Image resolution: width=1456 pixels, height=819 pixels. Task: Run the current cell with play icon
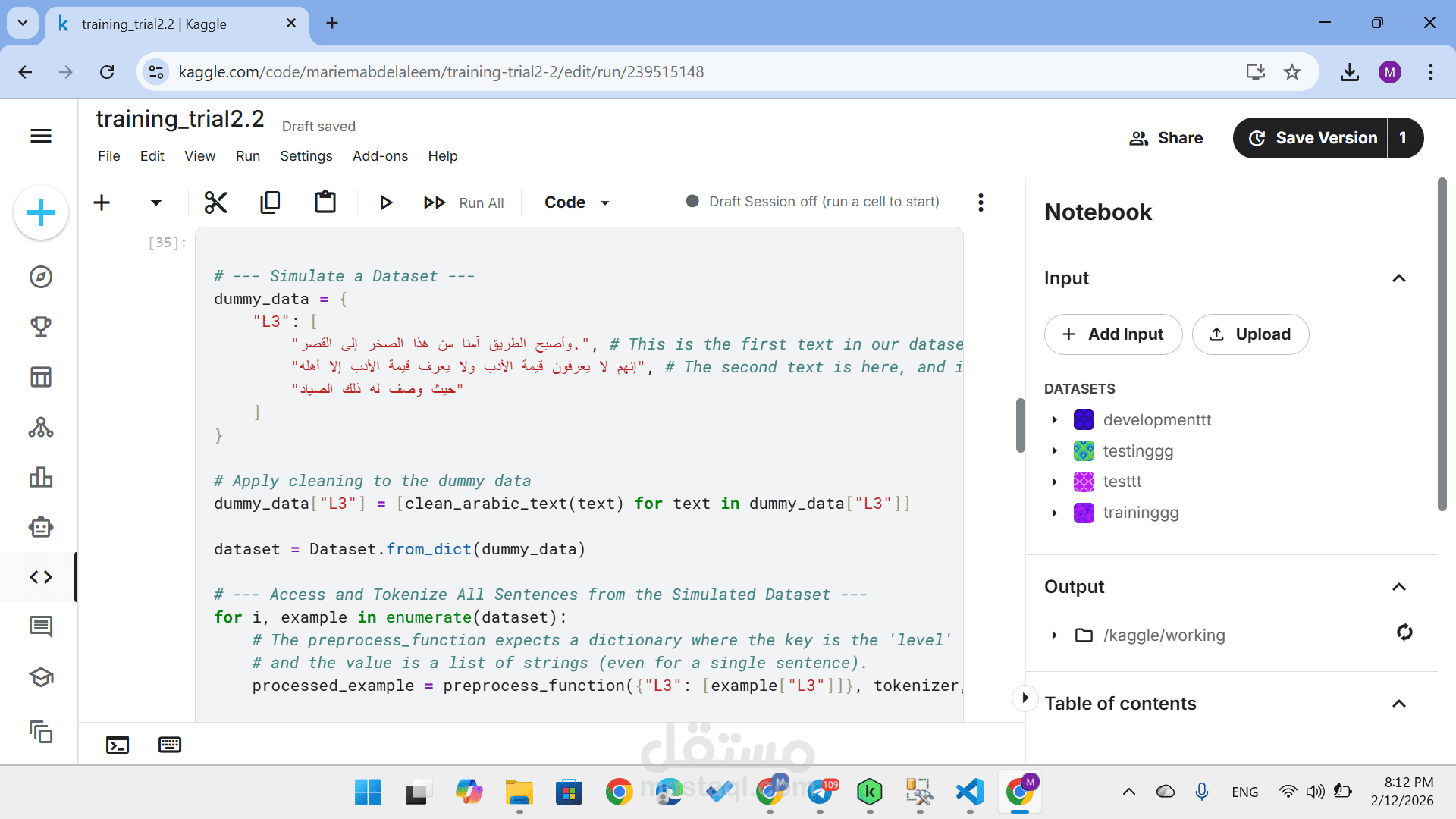[x=385, y=202]
